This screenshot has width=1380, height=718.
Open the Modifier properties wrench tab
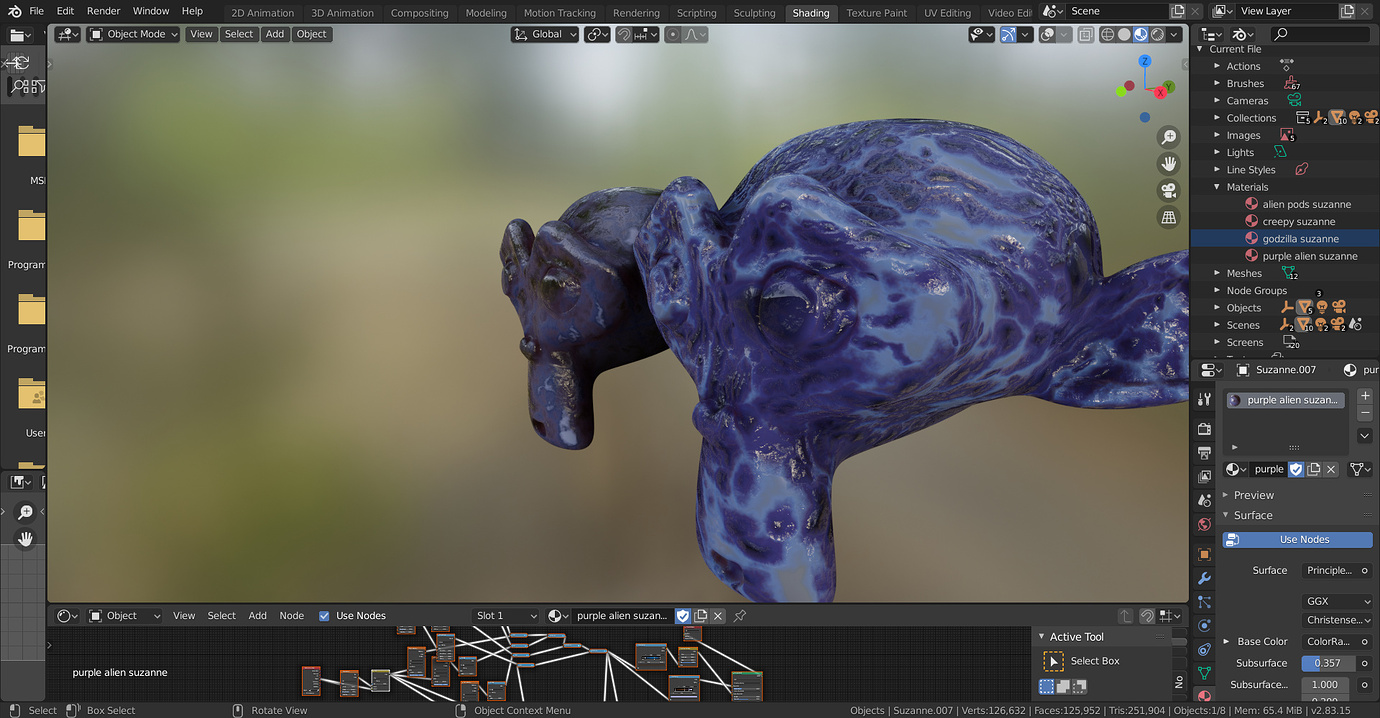pos(1204,578)
